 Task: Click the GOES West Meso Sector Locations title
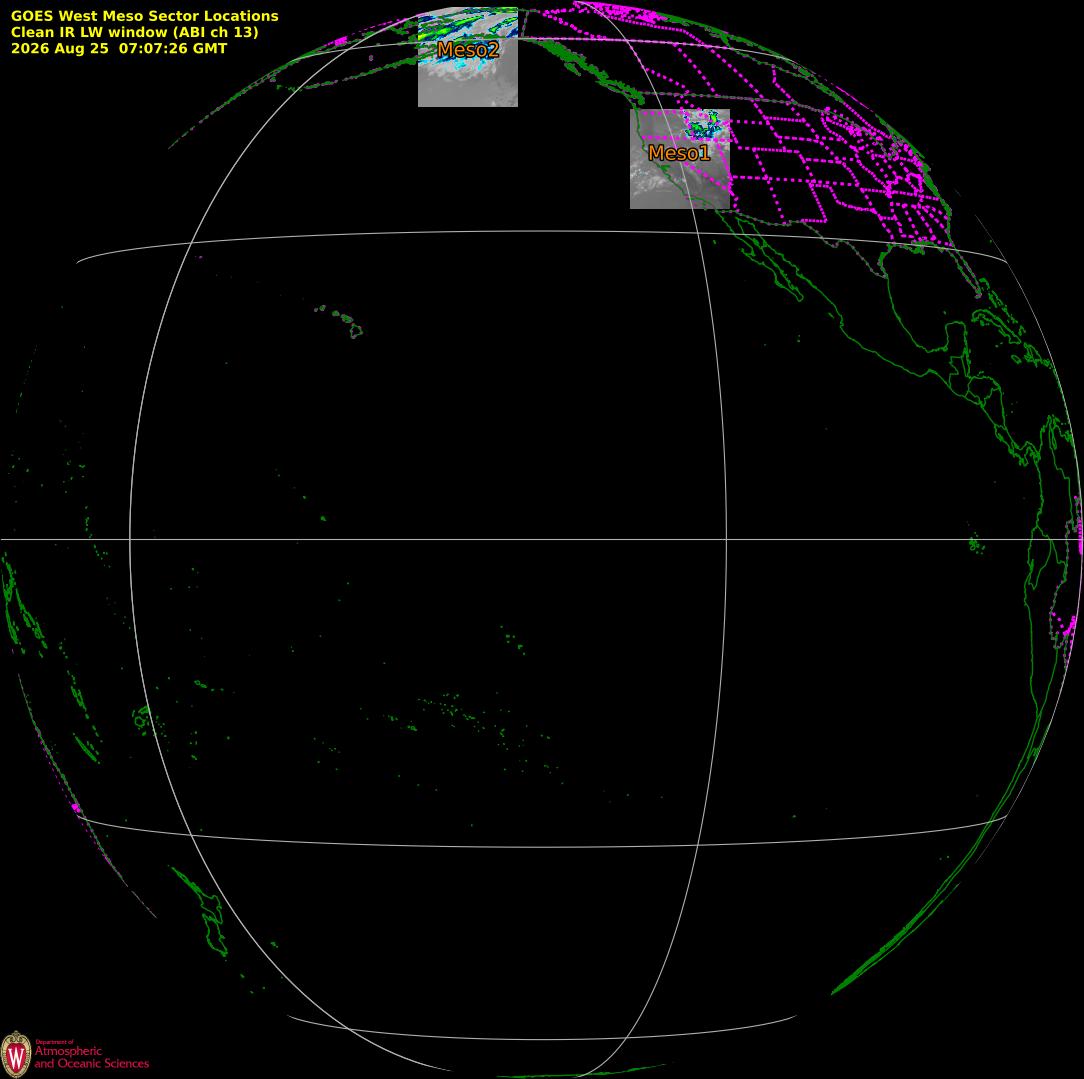(x=144, y=16)
